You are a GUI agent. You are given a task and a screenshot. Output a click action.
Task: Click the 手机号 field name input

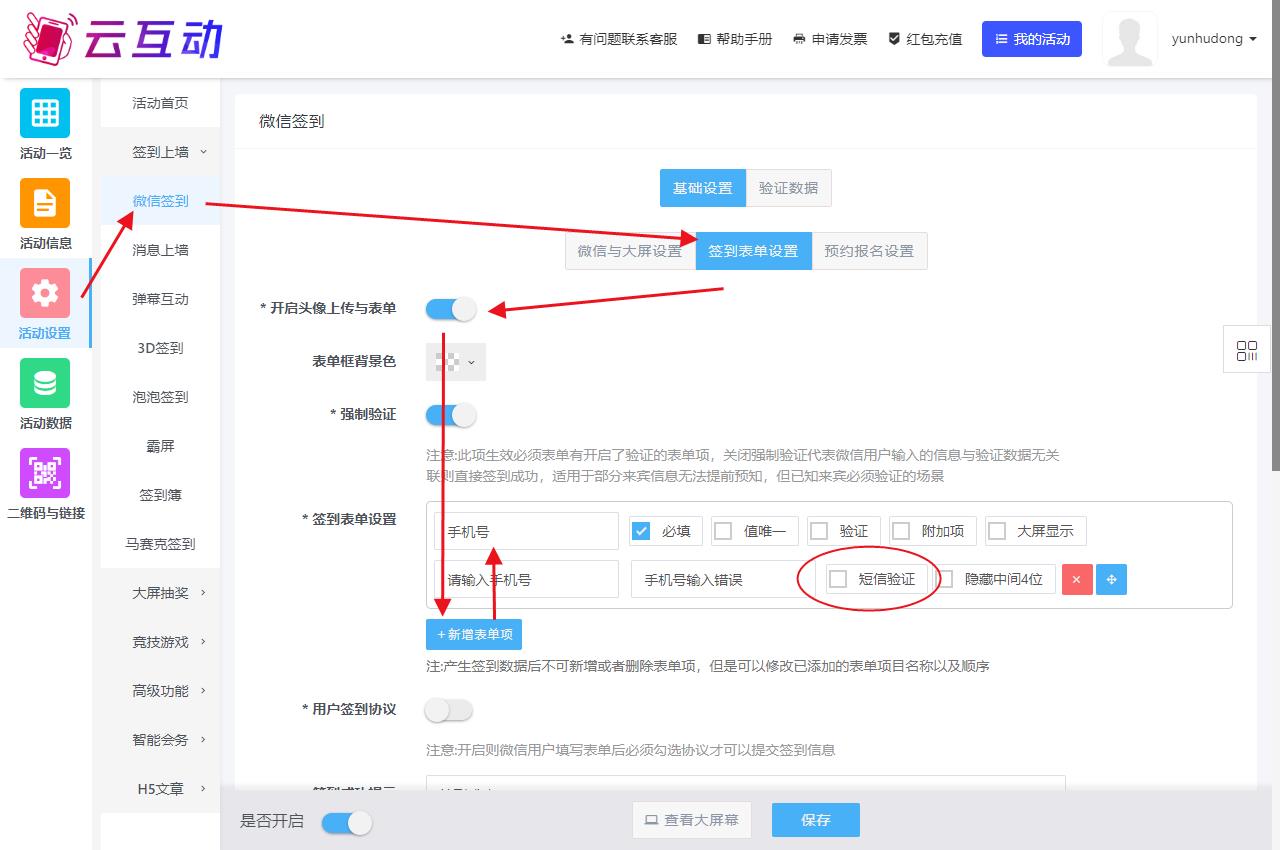[527, 531]
